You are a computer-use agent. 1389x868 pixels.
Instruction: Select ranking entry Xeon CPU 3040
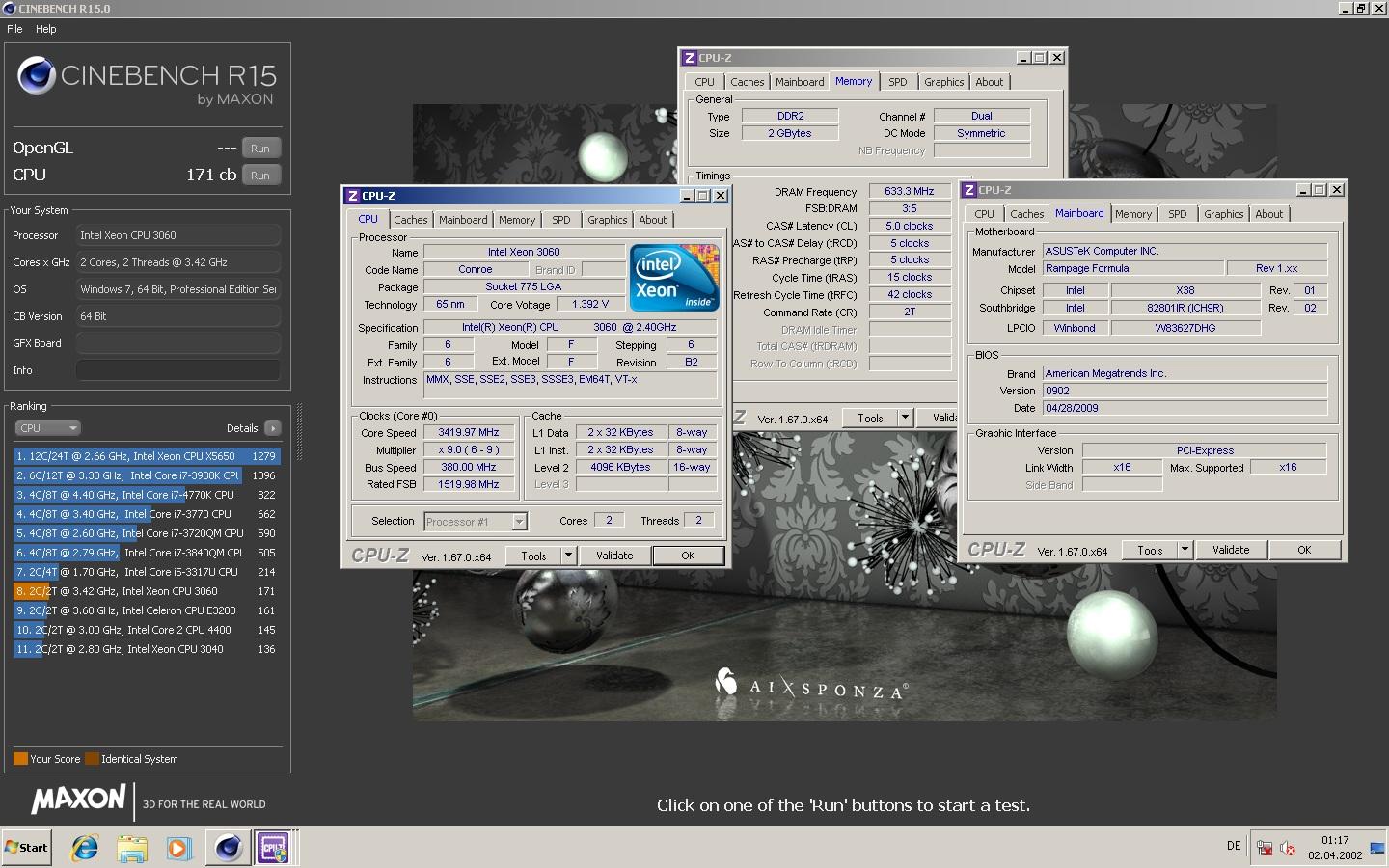pyautogui.click(x=147, y=649)
